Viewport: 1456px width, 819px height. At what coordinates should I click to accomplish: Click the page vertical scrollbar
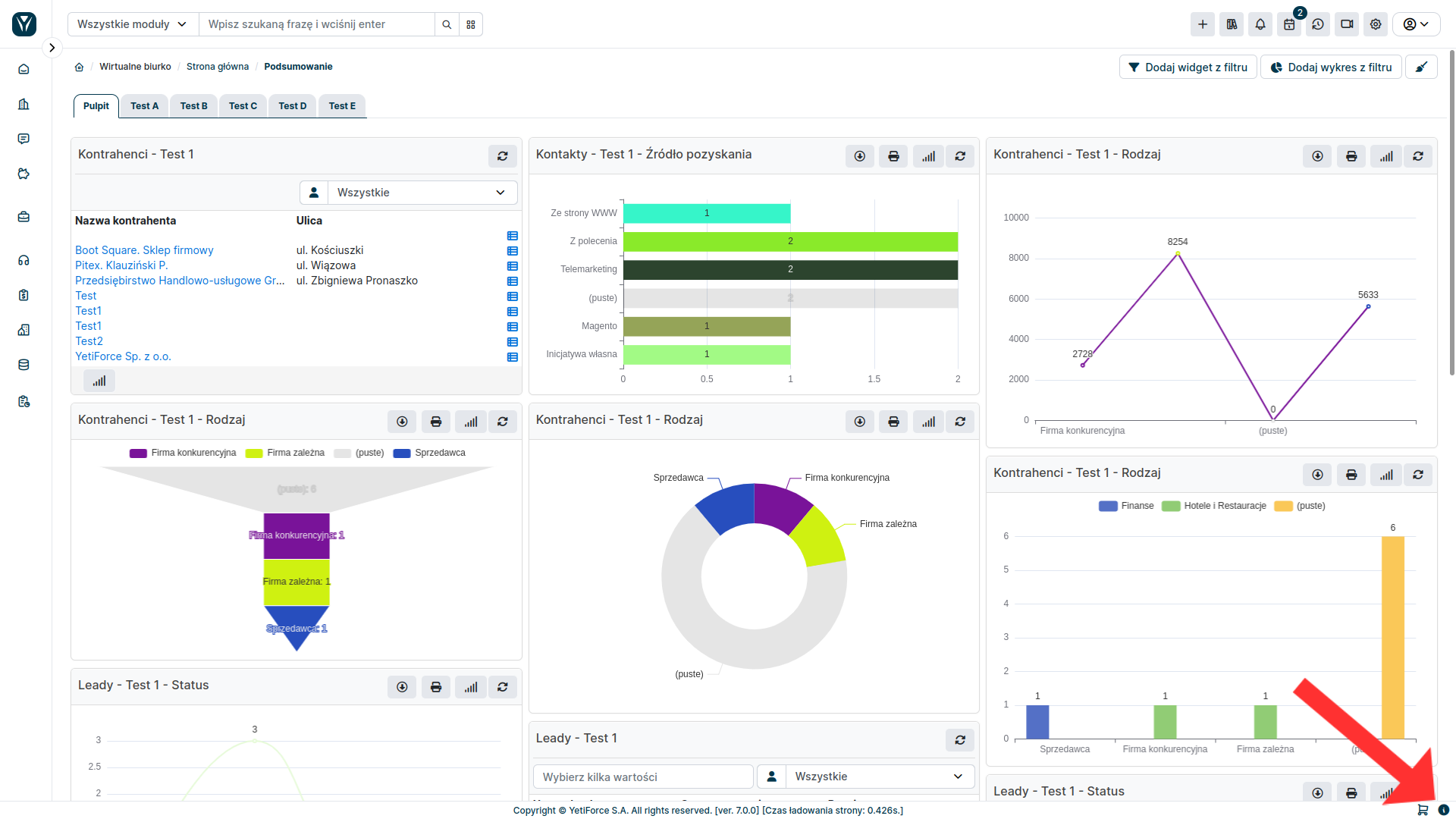[x=1451, y=212]
